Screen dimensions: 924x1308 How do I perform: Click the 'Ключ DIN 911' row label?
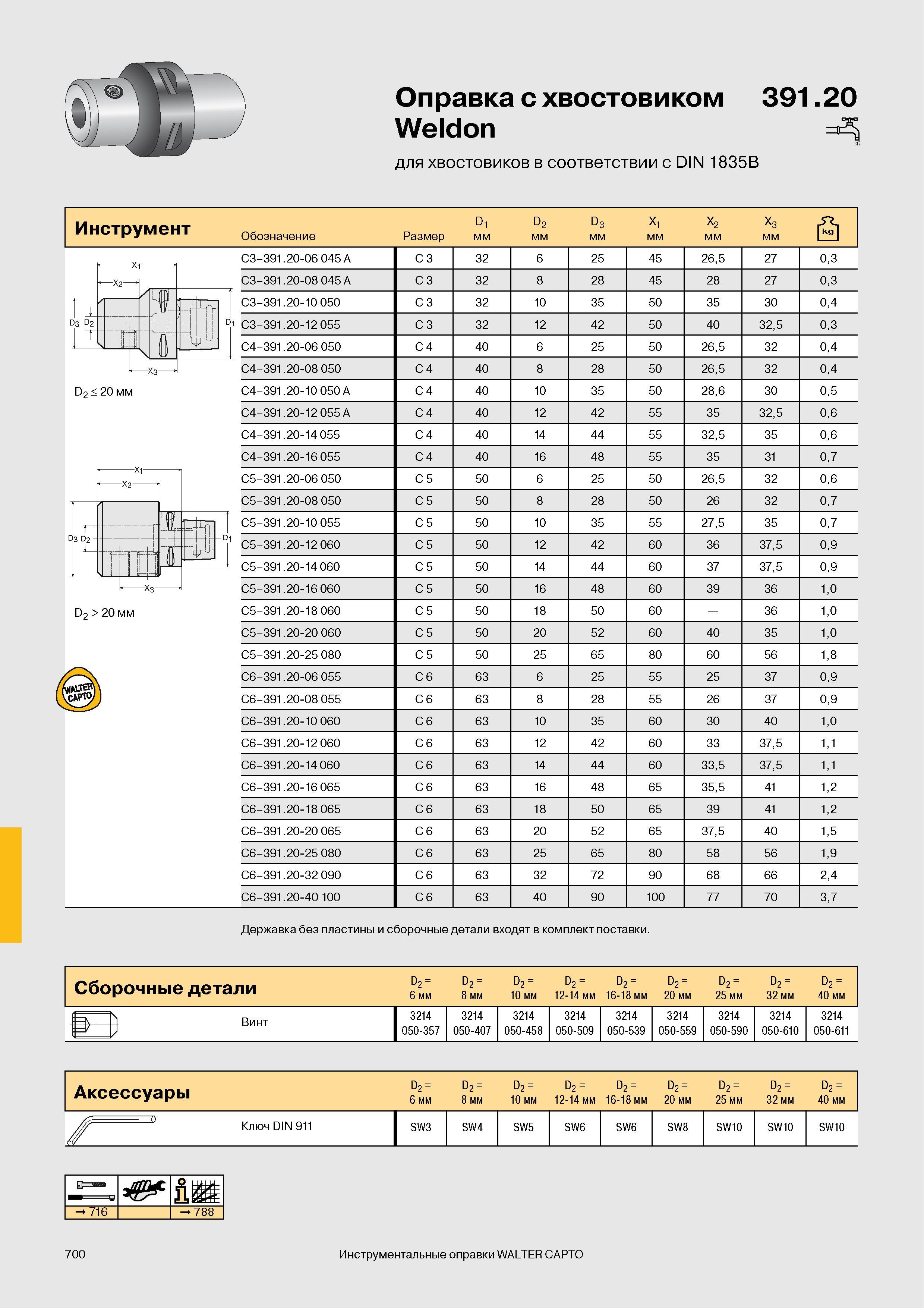[277, 1126]
